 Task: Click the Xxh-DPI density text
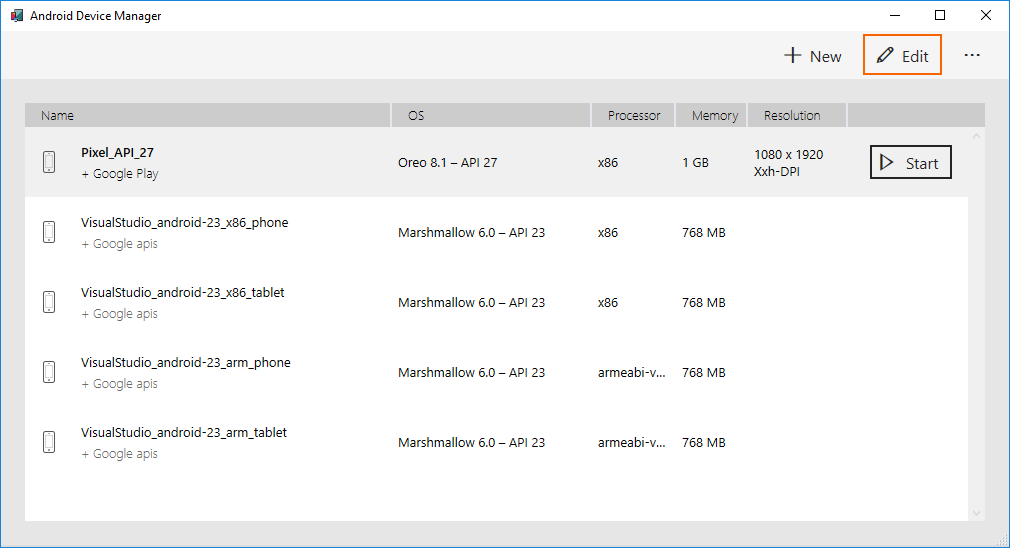pyautogui.click(x=777, y=172)
